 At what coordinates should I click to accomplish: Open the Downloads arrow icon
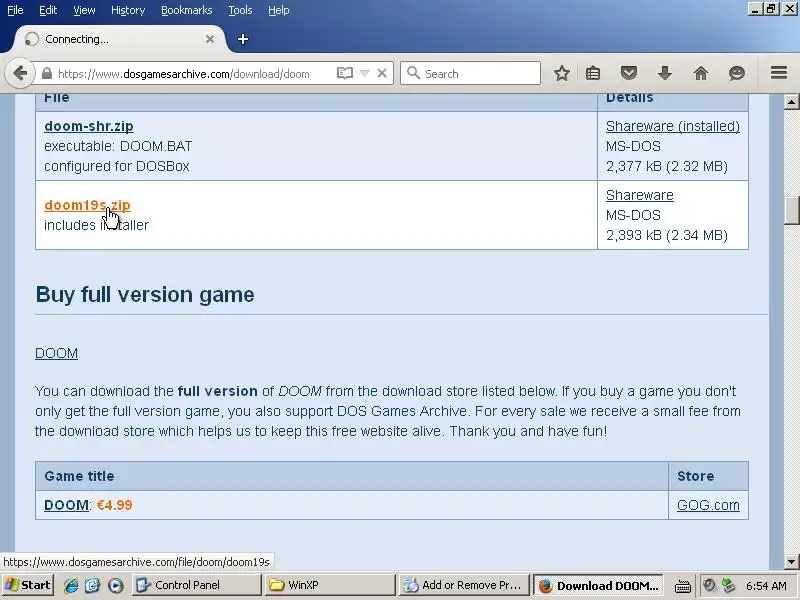pos(665,73)
